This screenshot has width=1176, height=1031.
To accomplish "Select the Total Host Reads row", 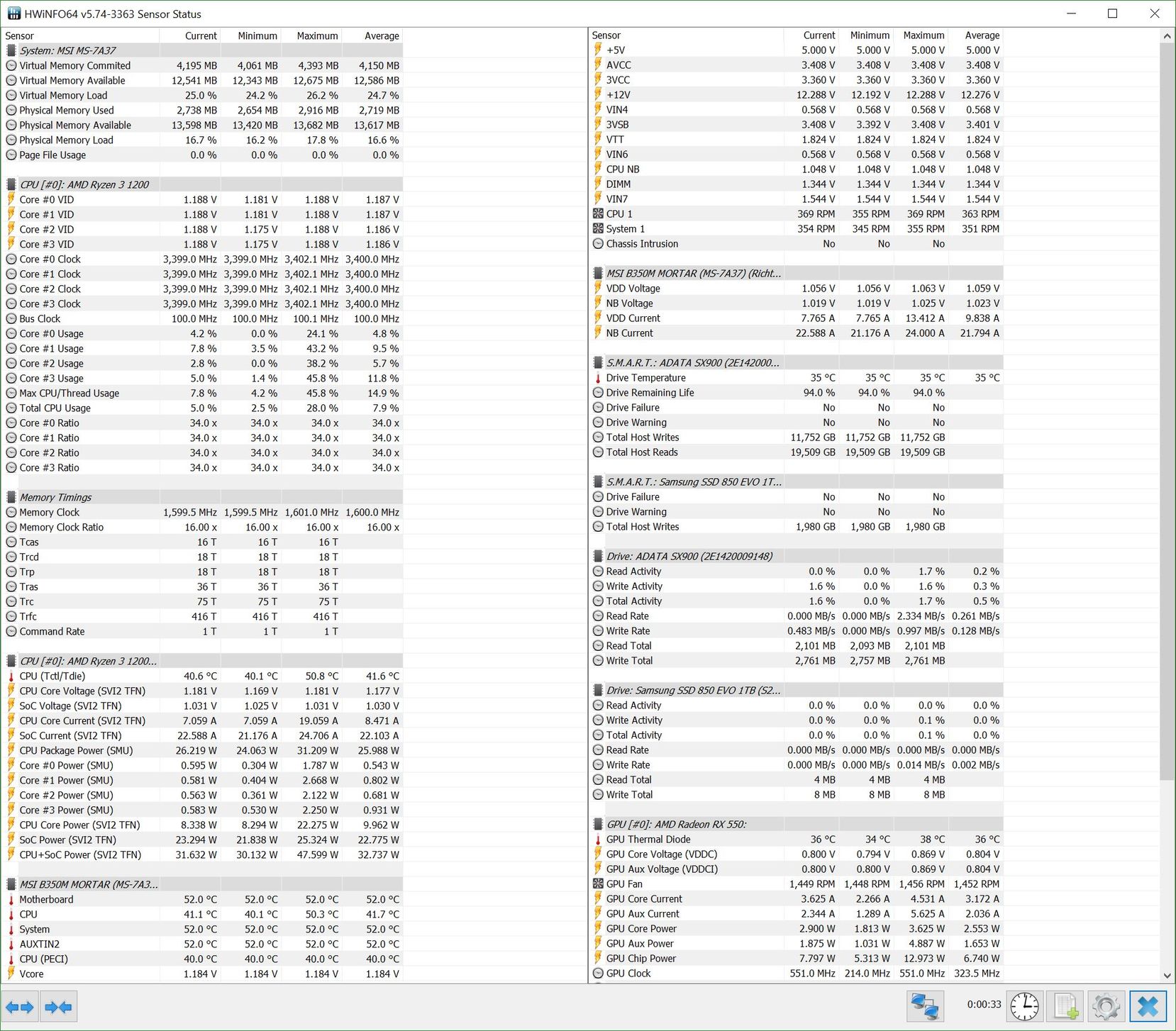I will 797,452.
